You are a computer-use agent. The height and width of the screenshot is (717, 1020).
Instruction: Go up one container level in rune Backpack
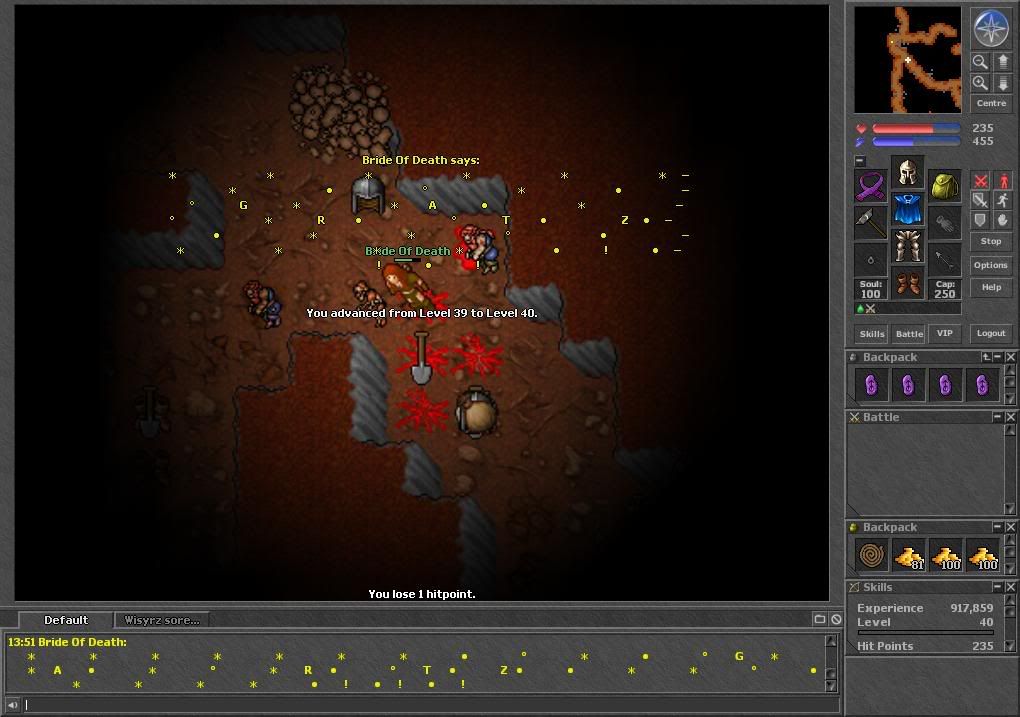986,357
